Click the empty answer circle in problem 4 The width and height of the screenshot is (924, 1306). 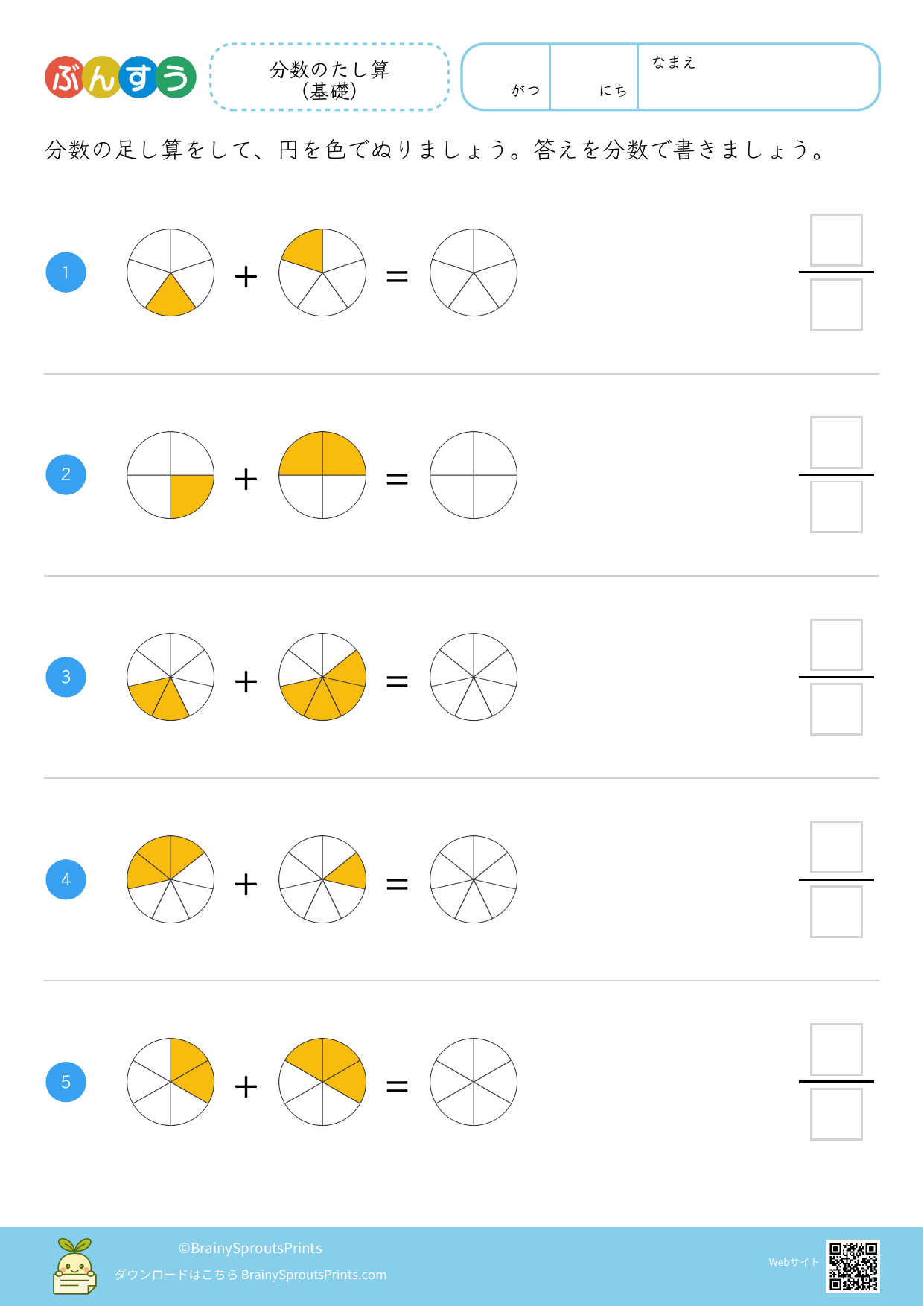(474, 879)
